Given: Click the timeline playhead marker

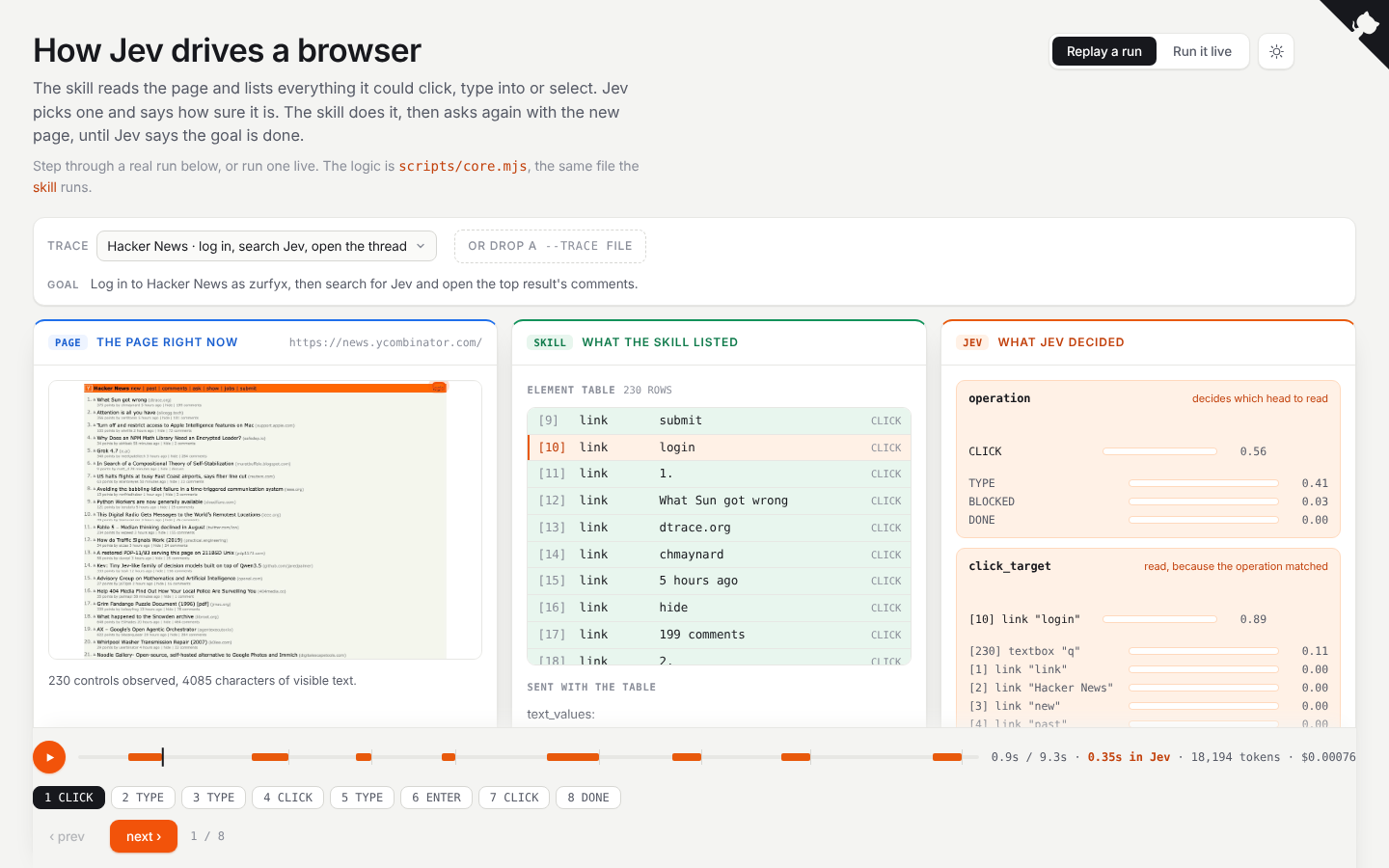Looking at the screenshot, I should click(162, 757).
